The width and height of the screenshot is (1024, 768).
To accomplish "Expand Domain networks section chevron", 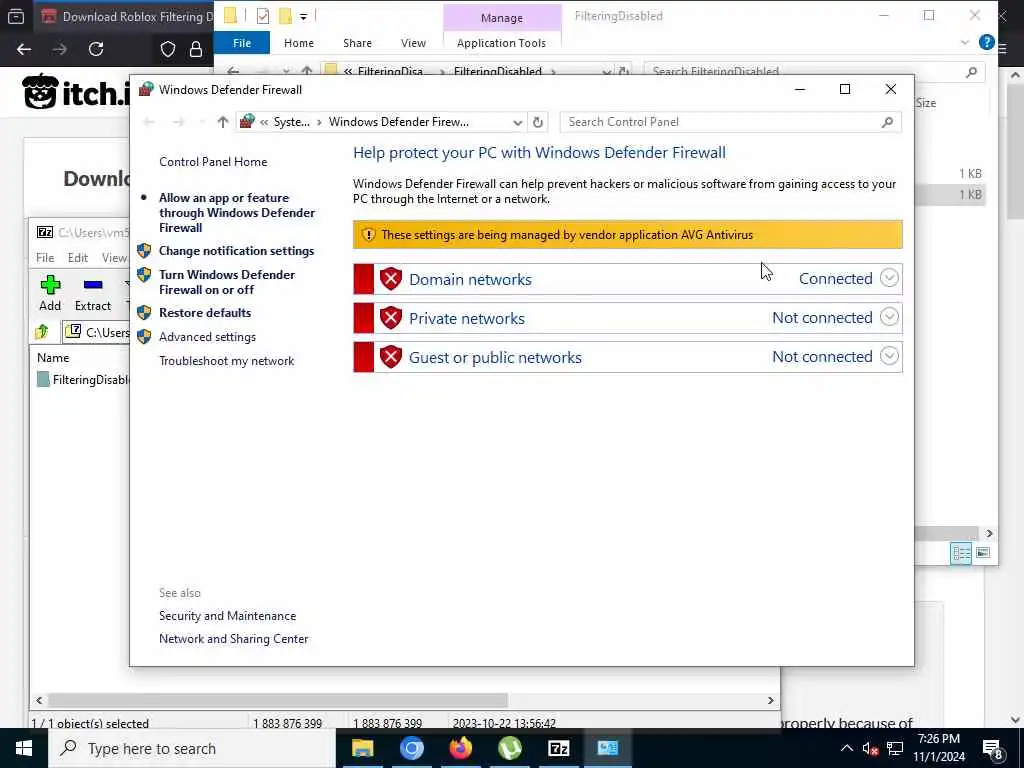I will 889,278.
